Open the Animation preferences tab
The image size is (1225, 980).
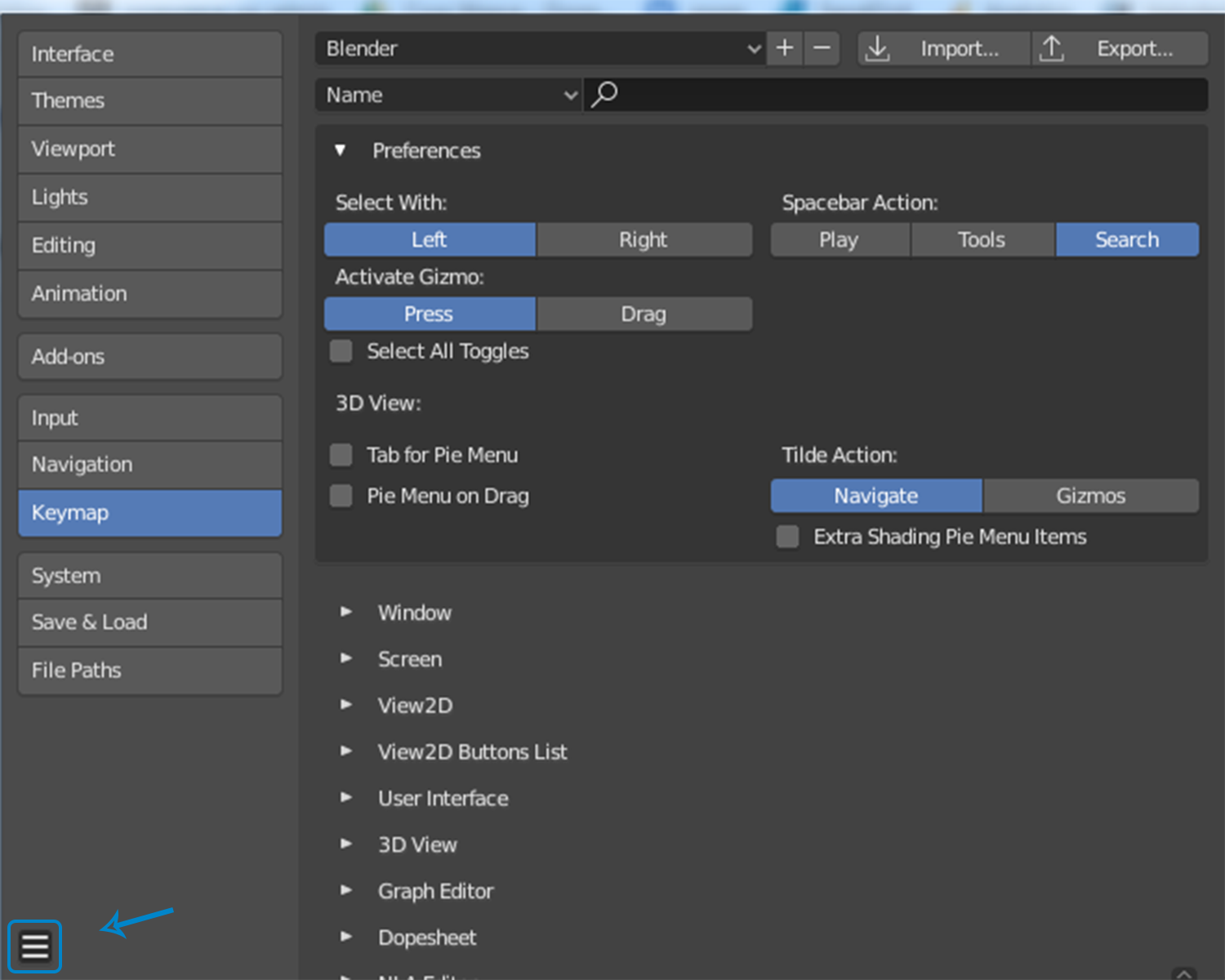150,294
